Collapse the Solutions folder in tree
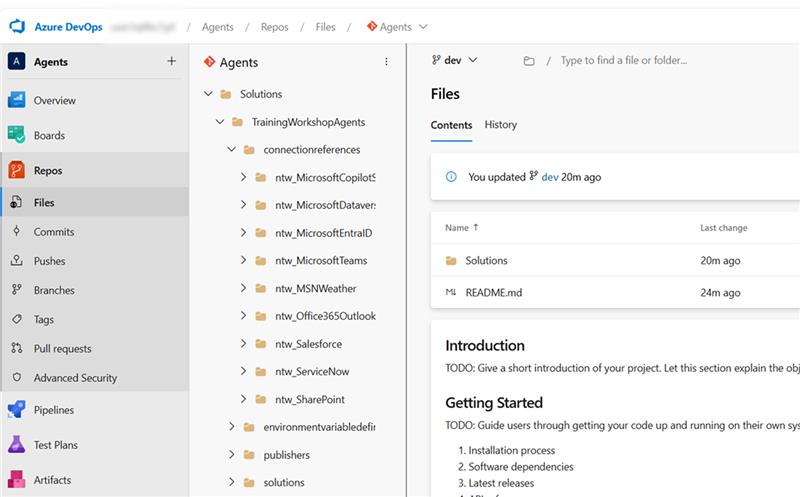800x497 pixels. point(208,94)
